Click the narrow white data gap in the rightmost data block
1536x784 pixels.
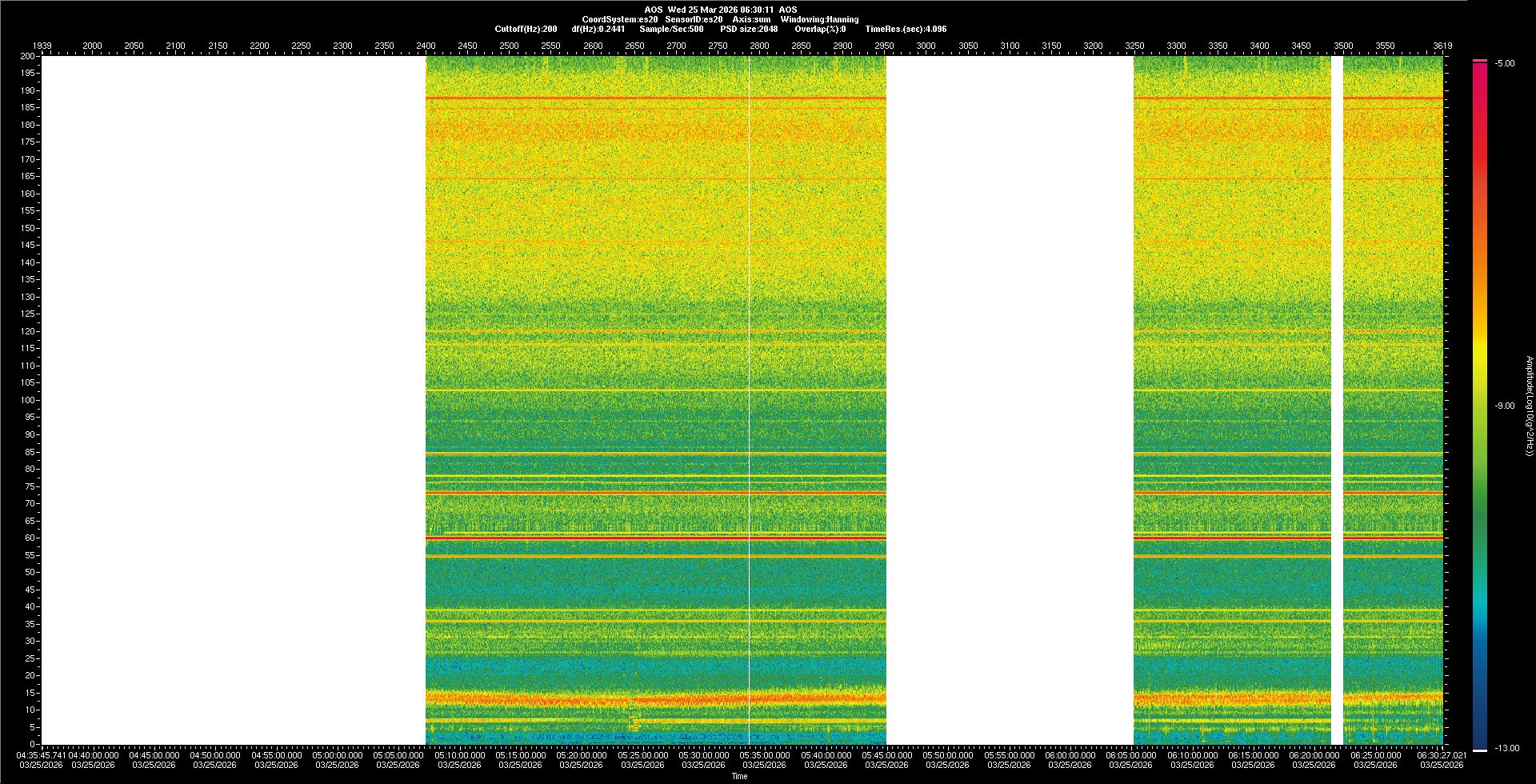point(1337,400)
